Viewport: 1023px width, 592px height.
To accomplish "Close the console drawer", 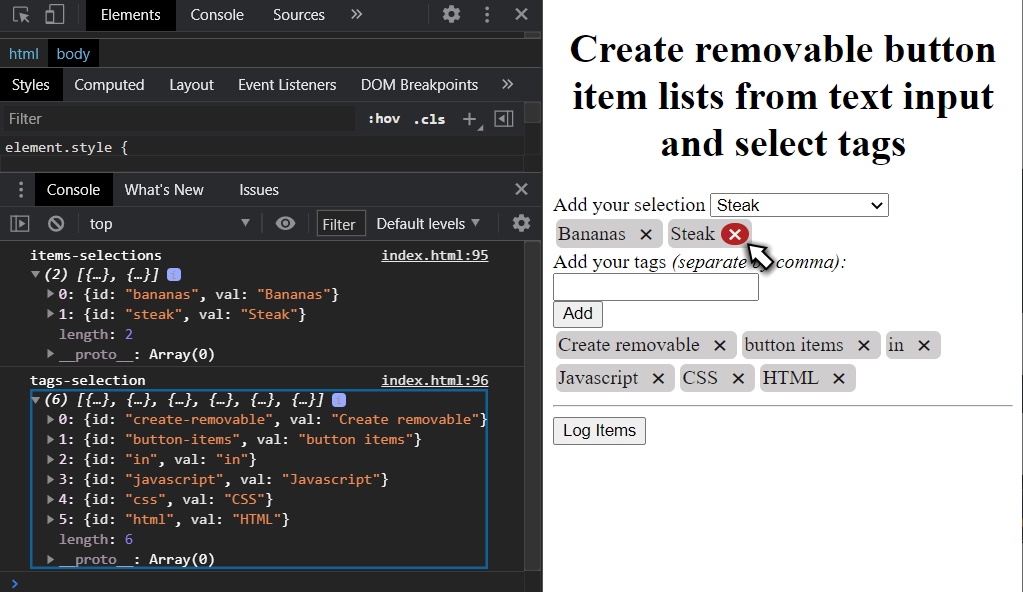I will [521, 189].
